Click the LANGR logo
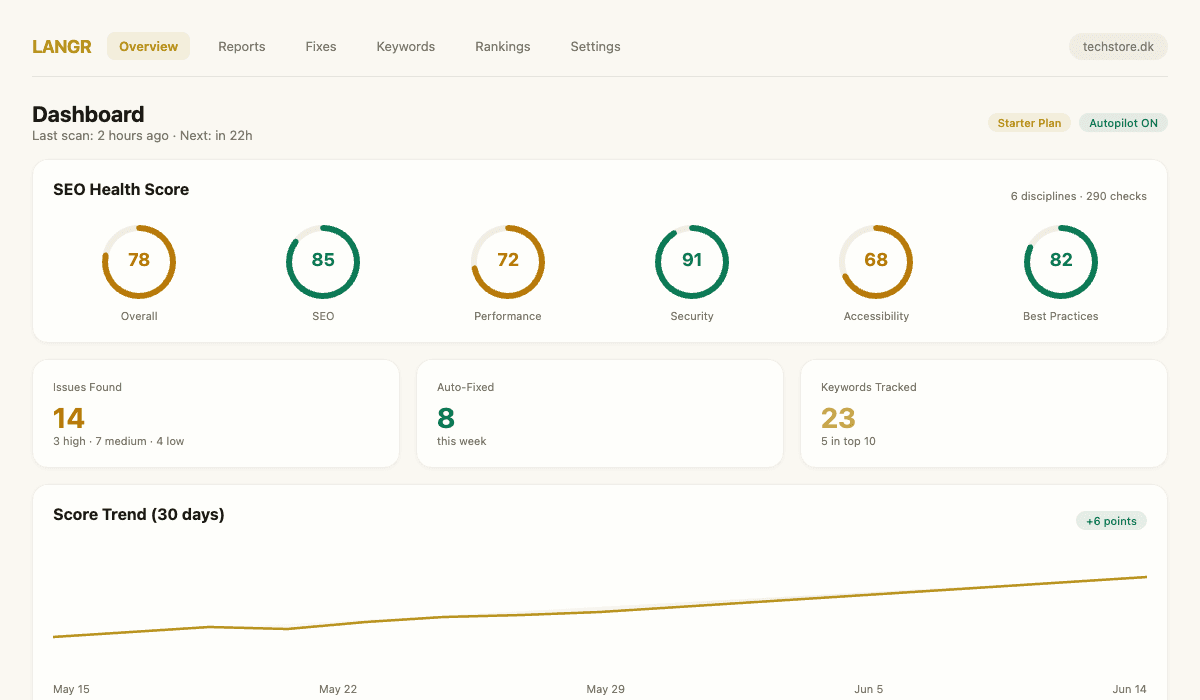 click(62, 46)
